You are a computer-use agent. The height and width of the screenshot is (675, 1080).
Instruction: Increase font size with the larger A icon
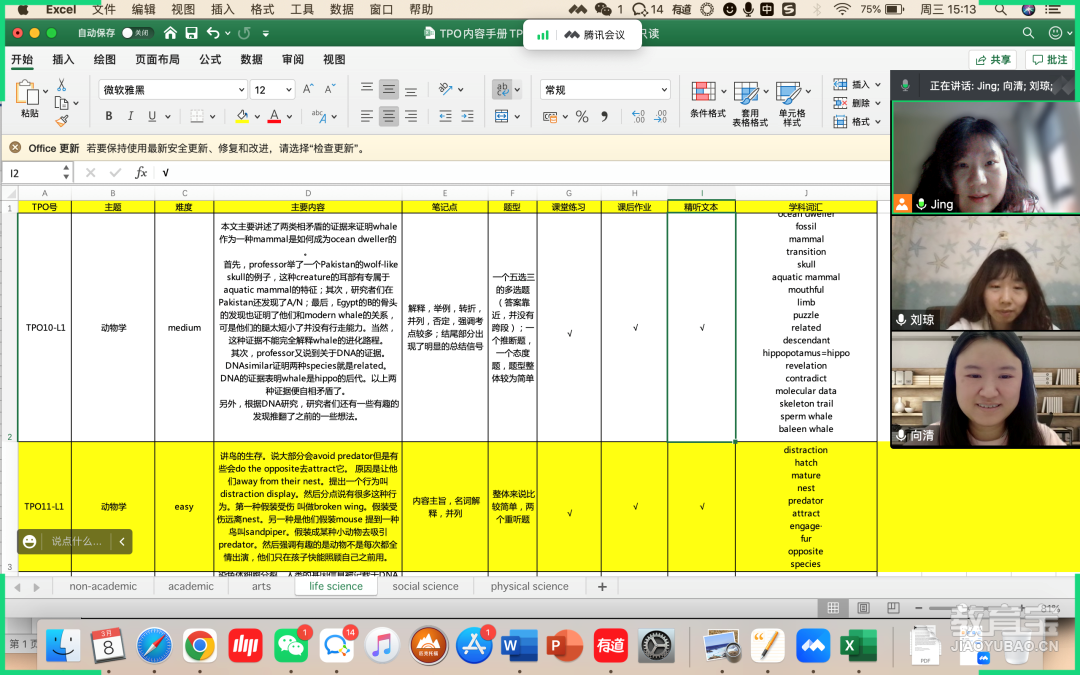click(x=308, y=89)
